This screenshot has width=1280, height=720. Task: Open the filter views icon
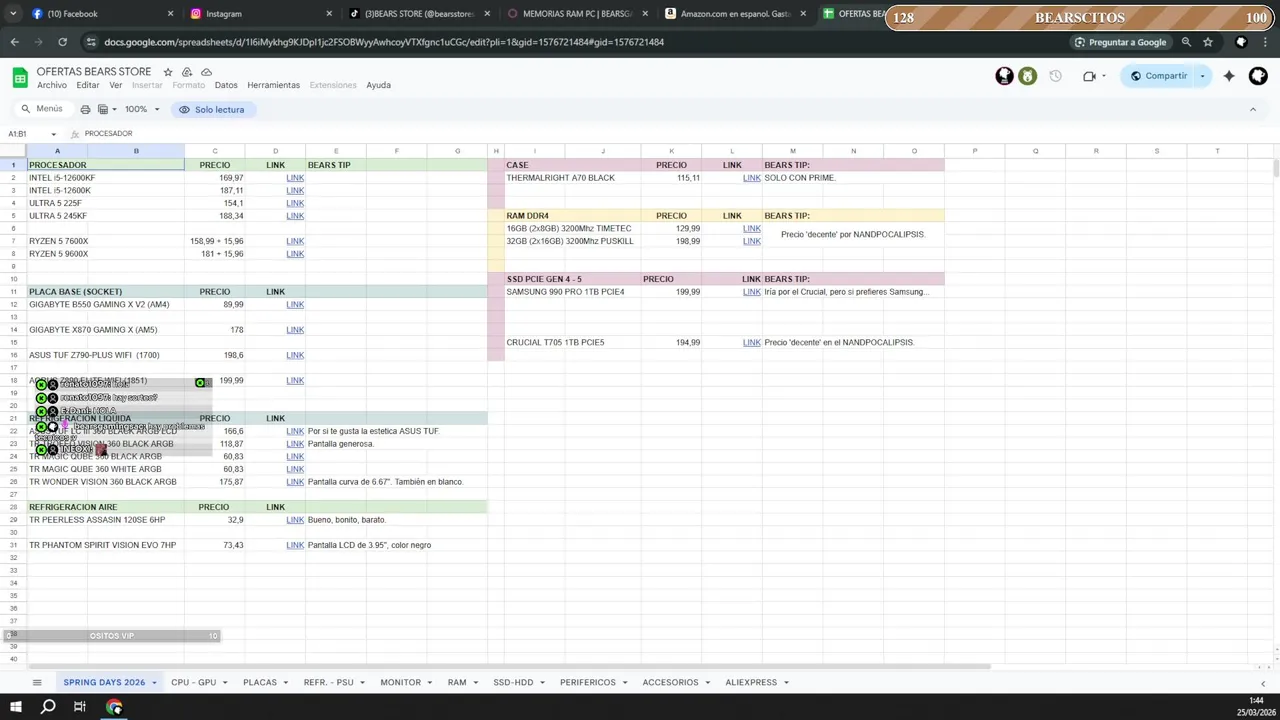click(106, 109)
